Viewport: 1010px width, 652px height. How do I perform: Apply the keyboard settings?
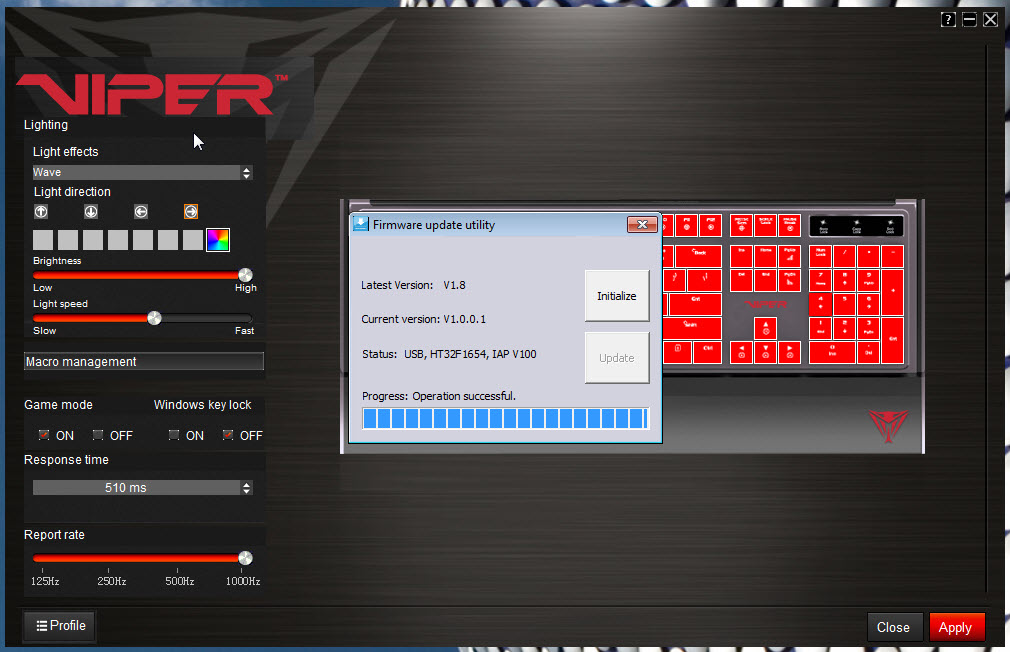pyautogui.click(x=957, y=628)
